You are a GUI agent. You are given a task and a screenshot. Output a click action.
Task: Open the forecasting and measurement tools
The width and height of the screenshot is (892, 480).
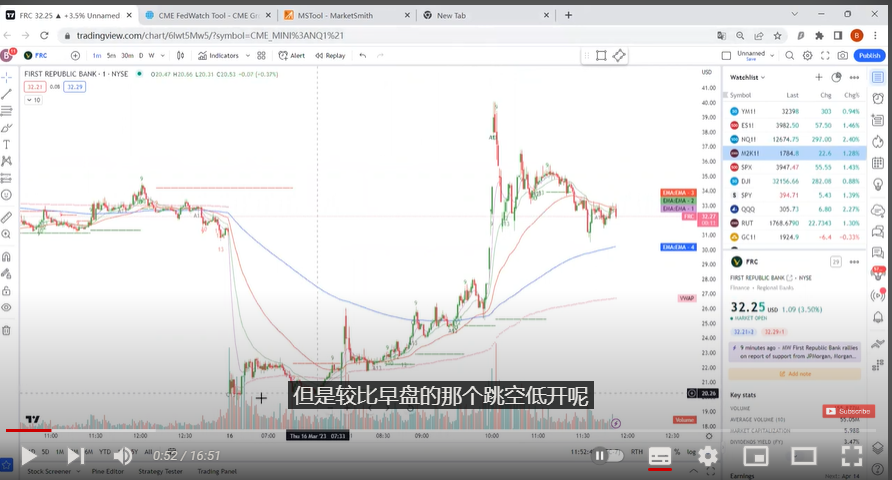click(x=7, y=178)
